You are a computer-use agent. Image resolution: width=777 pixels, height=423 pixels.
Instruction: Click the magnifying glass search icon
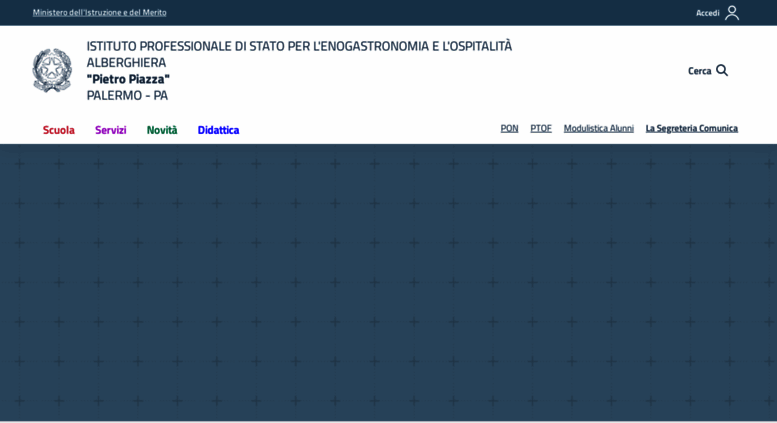tap(722, 70)
